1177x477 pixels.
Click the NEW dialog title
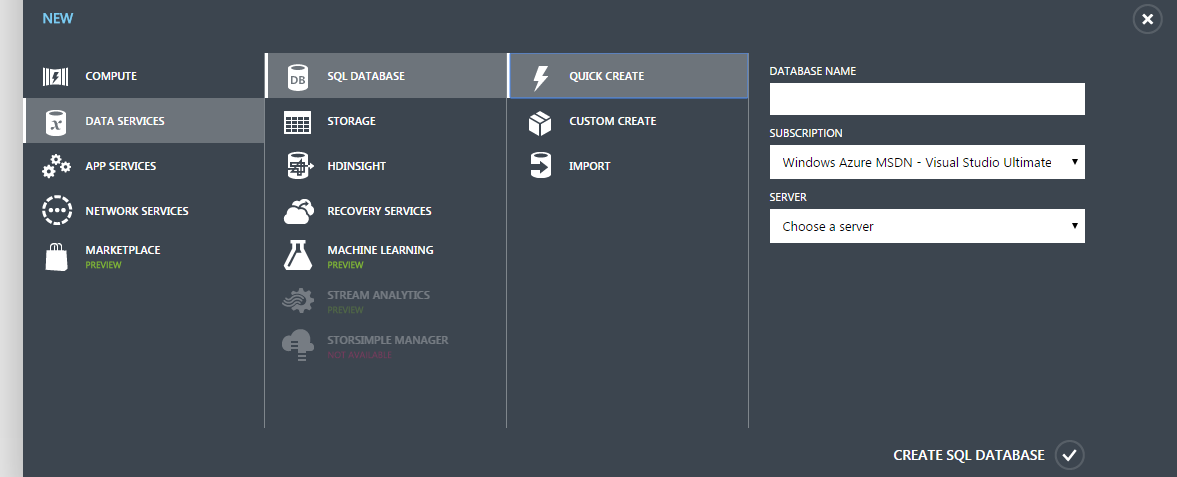(x=58, y=19)
